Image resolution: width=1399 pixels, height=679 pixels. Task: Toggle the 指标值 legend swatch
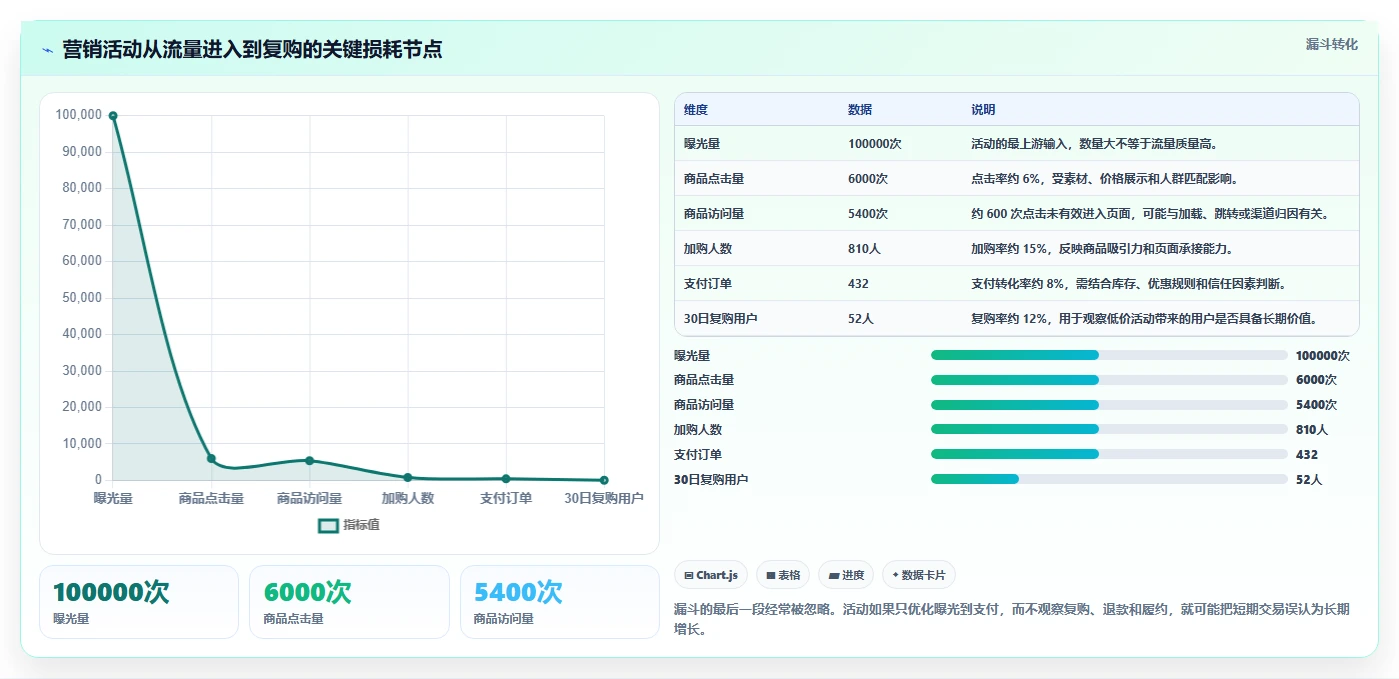[x=328, y=525]
